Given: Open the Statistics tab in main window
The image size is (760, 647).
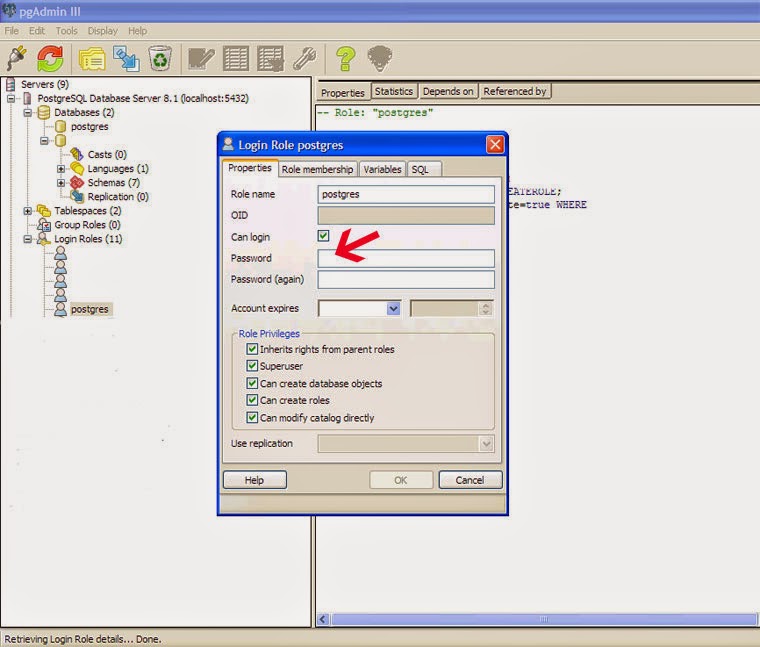Looking at the screenshot, I should [x=394, y=91].
